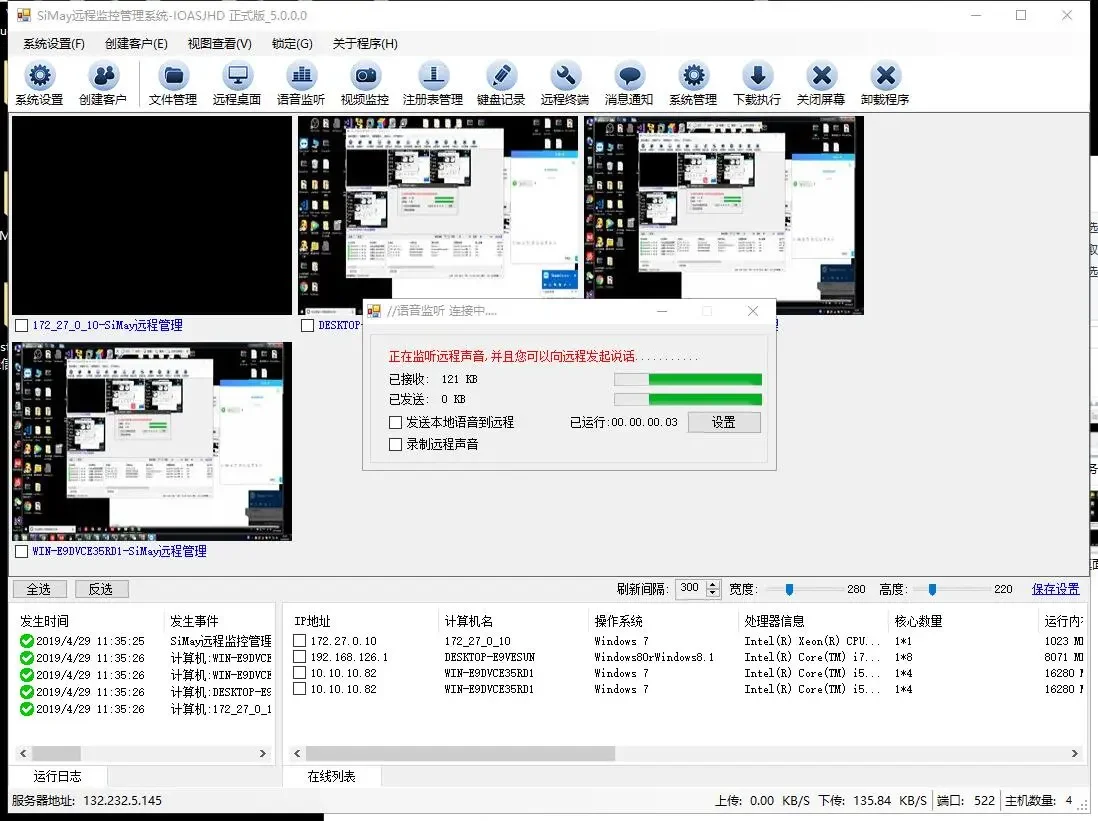The width and height of the screenshot is (1098, 821).
Task: Enable 录制远程声音 recording option
Action: [396, 443]
